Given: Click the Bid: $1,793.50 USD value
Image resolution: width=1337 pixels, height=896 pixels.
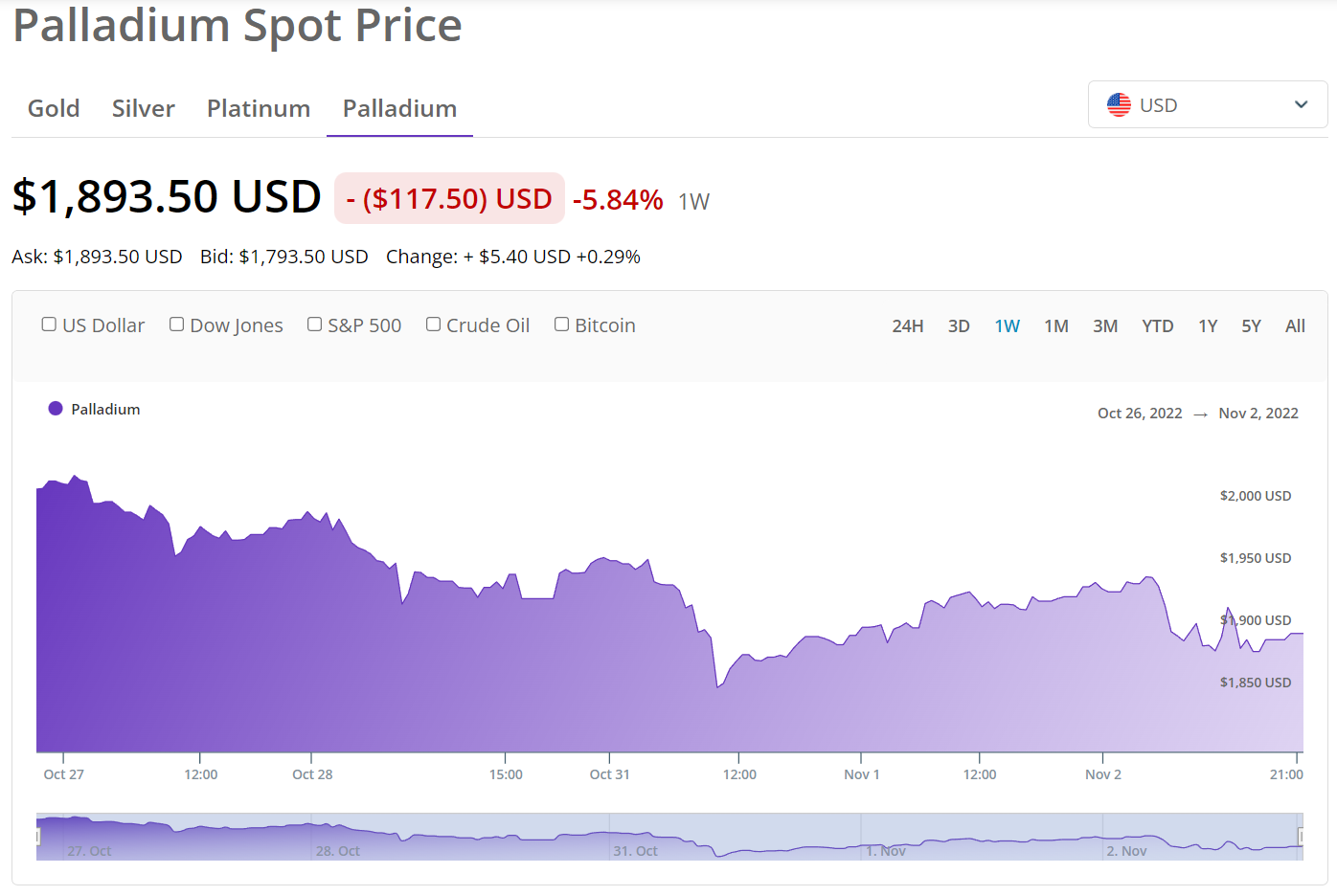Looking at the screenshot, I should coord(284,257).
